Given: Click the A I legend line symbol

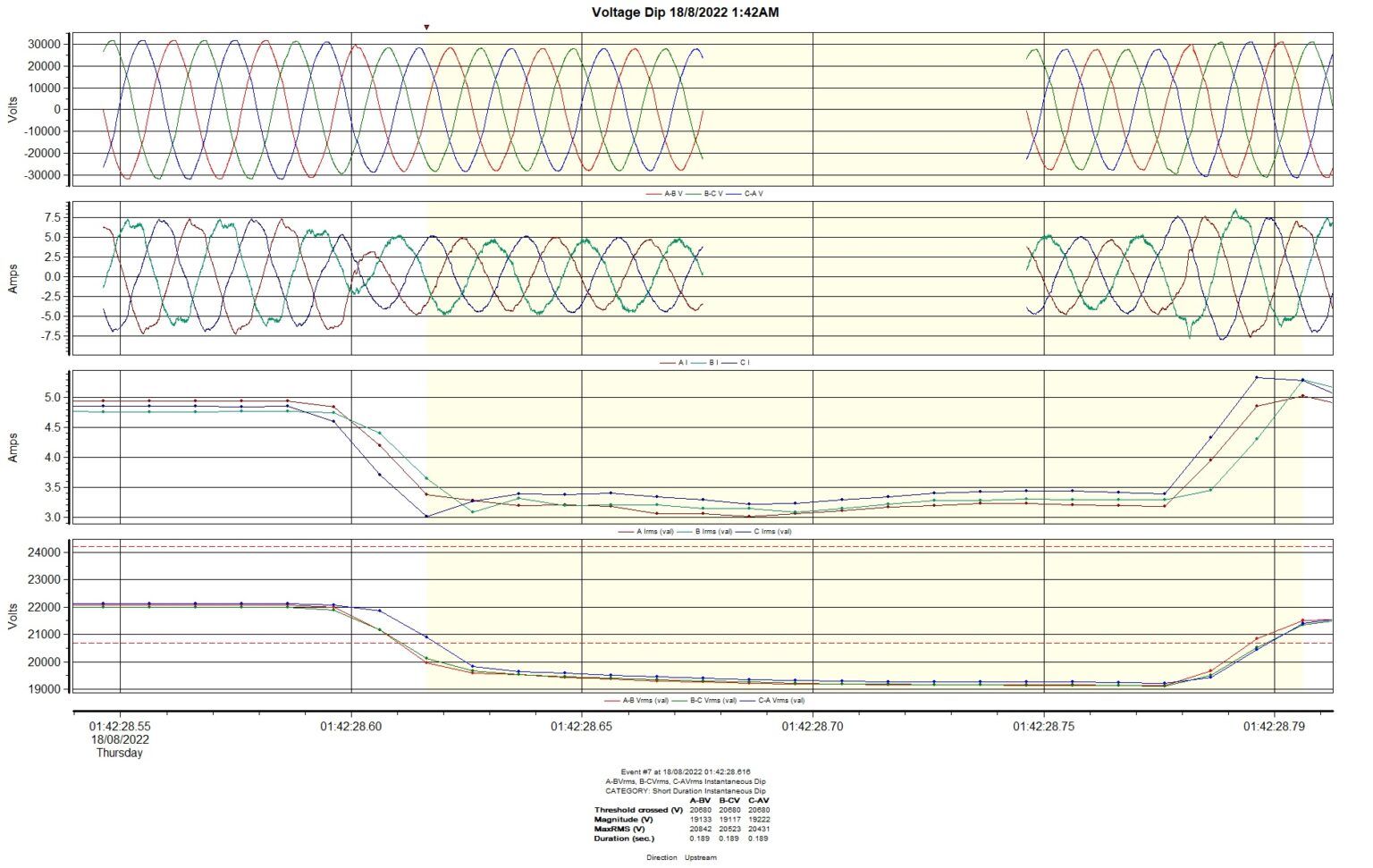Looking at the screenshot, I should [667, 362].
